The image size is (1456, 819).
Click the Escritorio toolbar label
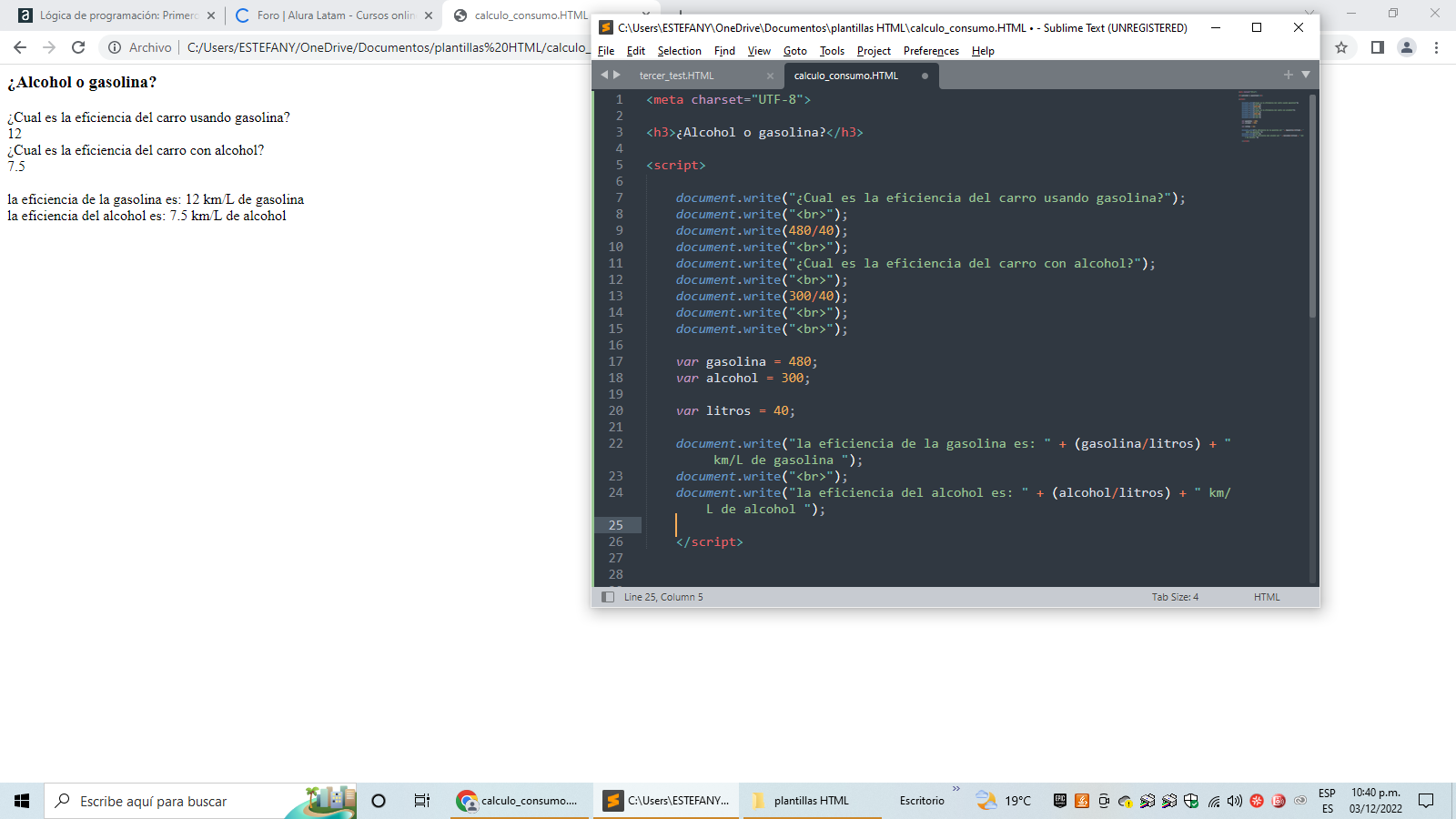coord(922,801)
